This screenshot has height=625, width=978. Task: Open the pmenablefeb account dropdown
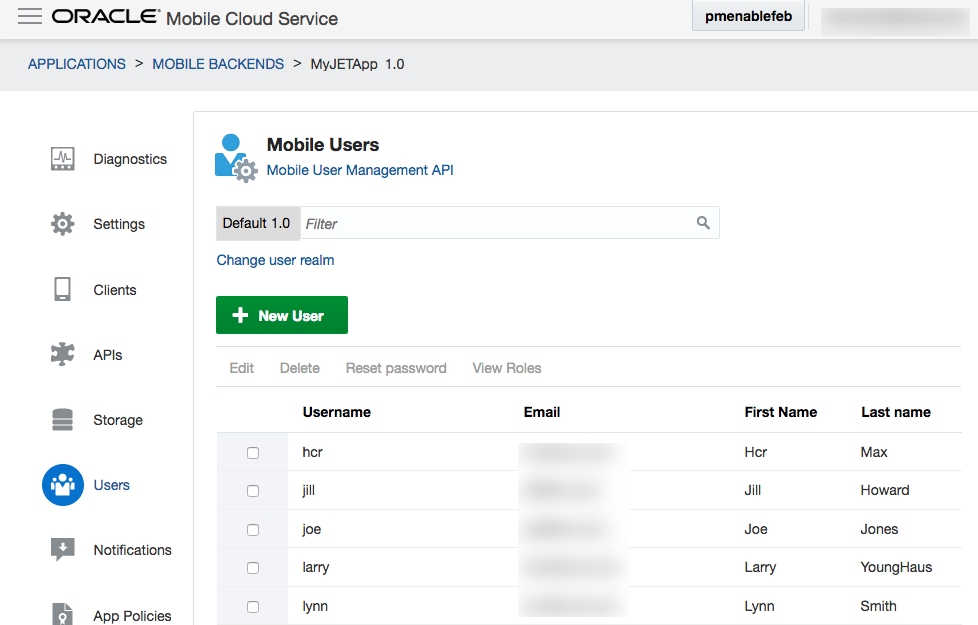pos(749,16)
